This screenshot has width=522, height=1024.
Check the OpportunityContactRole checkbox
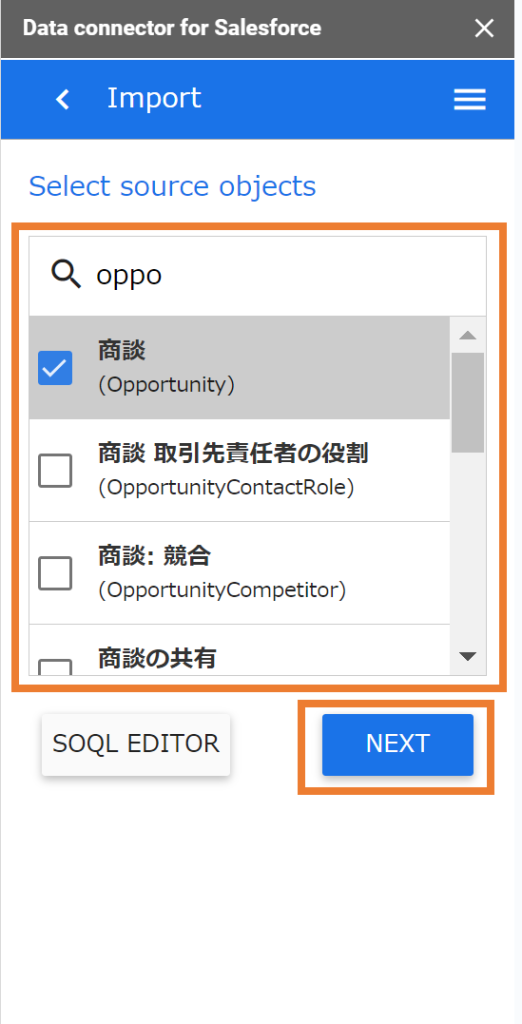tap(55, 470)
